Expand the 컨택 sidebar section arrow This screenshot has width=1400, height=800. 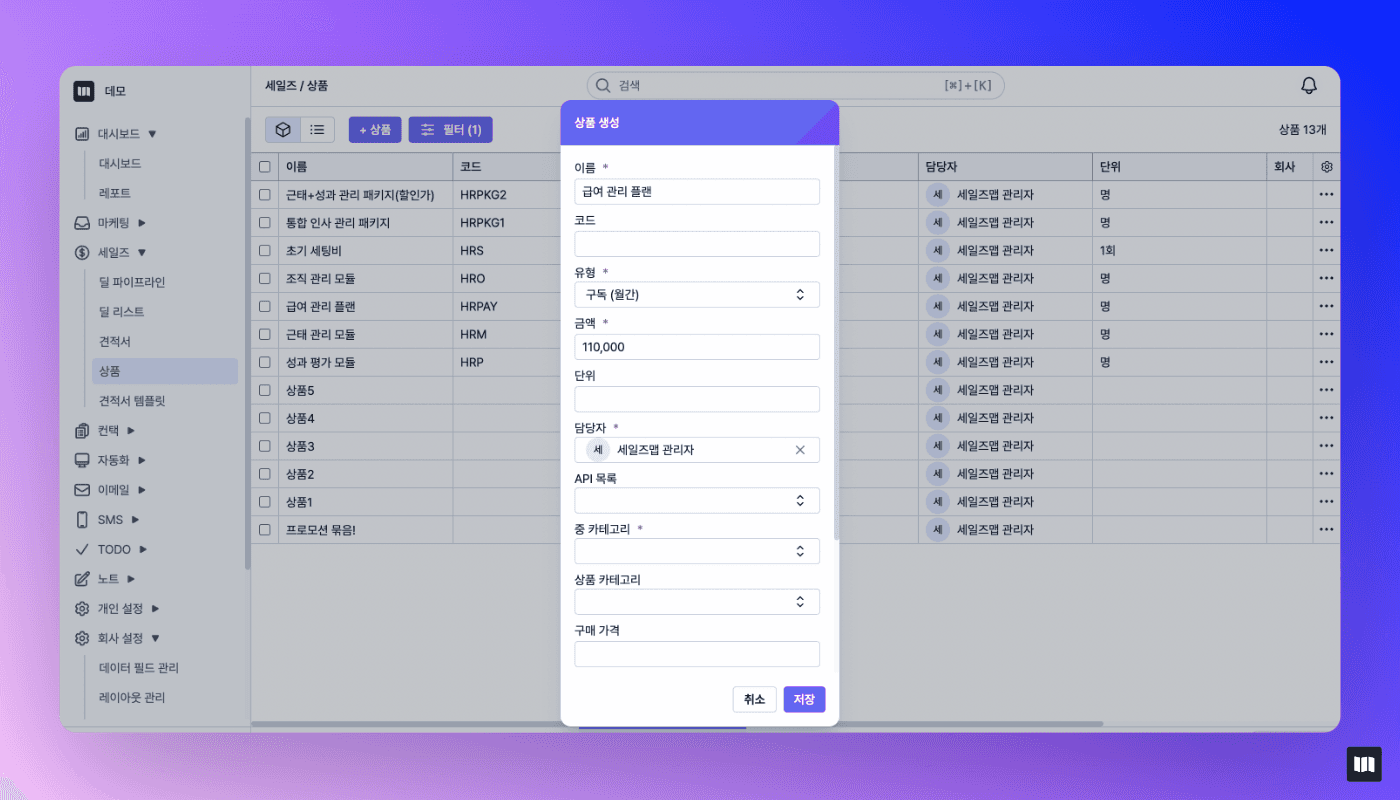[130, 431]
